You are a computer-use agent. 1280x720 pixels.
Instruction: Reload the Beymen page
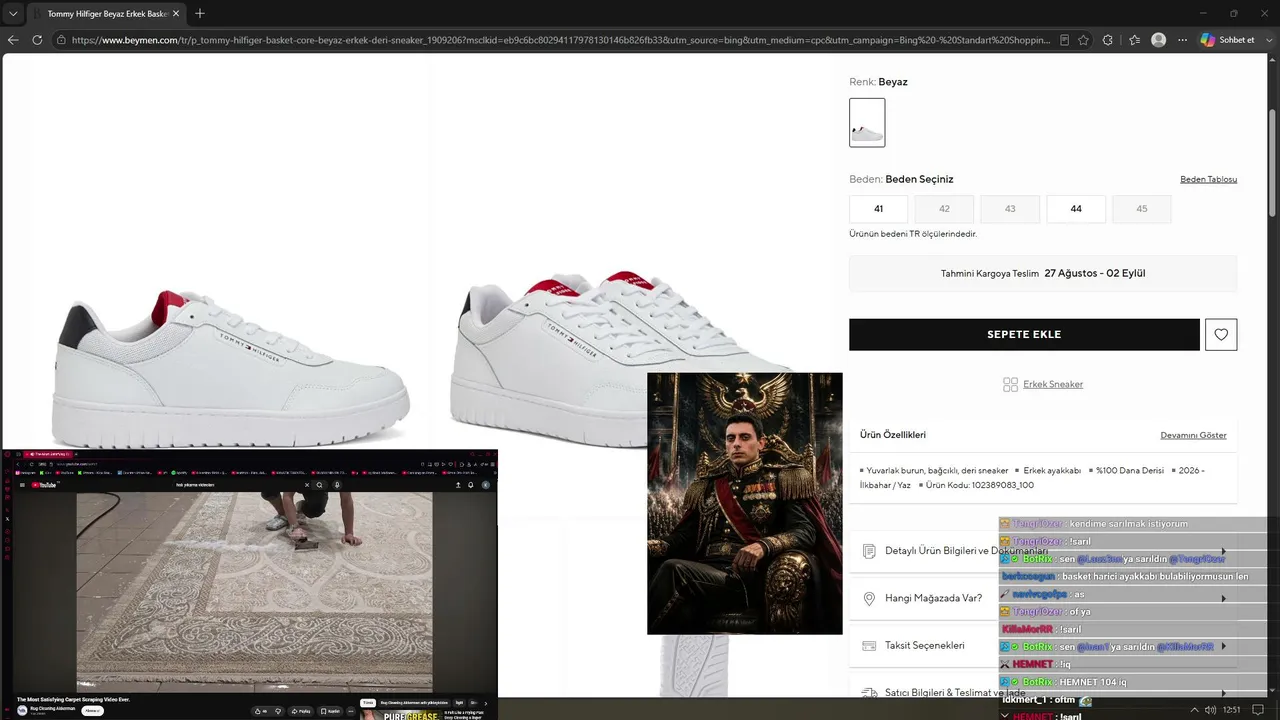[37, 40]
